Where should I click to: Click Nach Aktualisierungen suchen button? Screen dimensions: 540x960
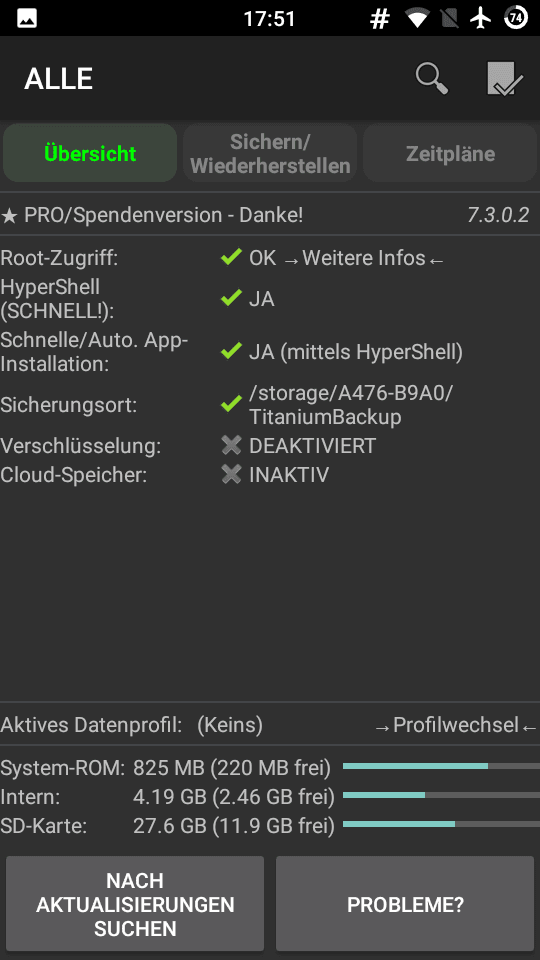[x=135, y=904]
